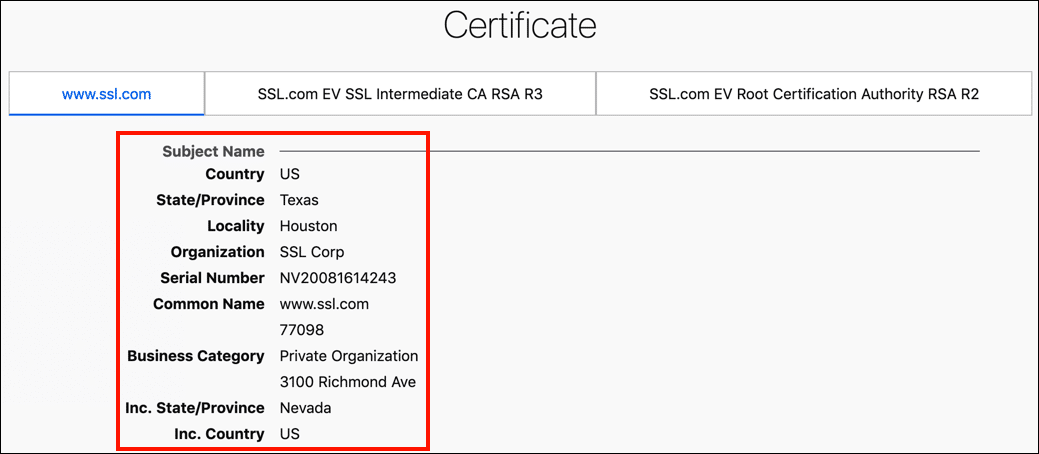This screenshot has height=454, width=1039.
Task: Switch to the www.ssl.com certificate tab
Action: click(106, 94)
